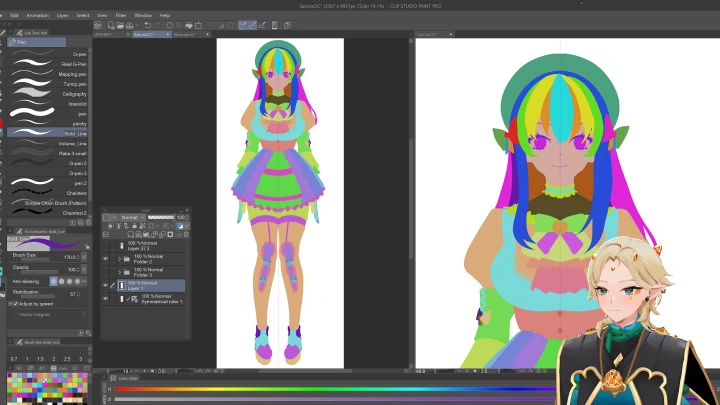The width and height of the screenshot is (720, 405).
Task: Select the Volume_Line brush
Action: pos(48,143)
